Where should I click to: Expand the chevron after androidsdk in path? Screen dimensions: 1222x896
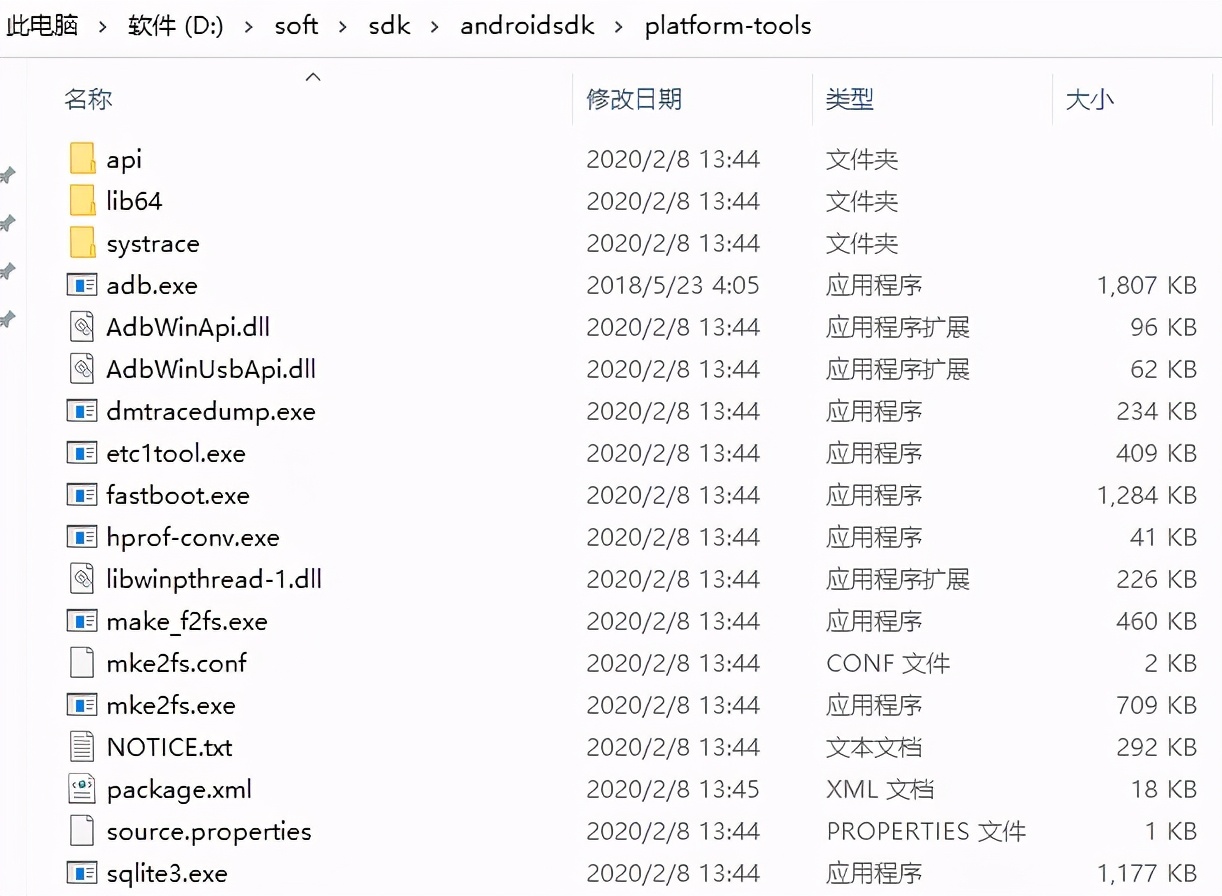[x=620, y=26]
